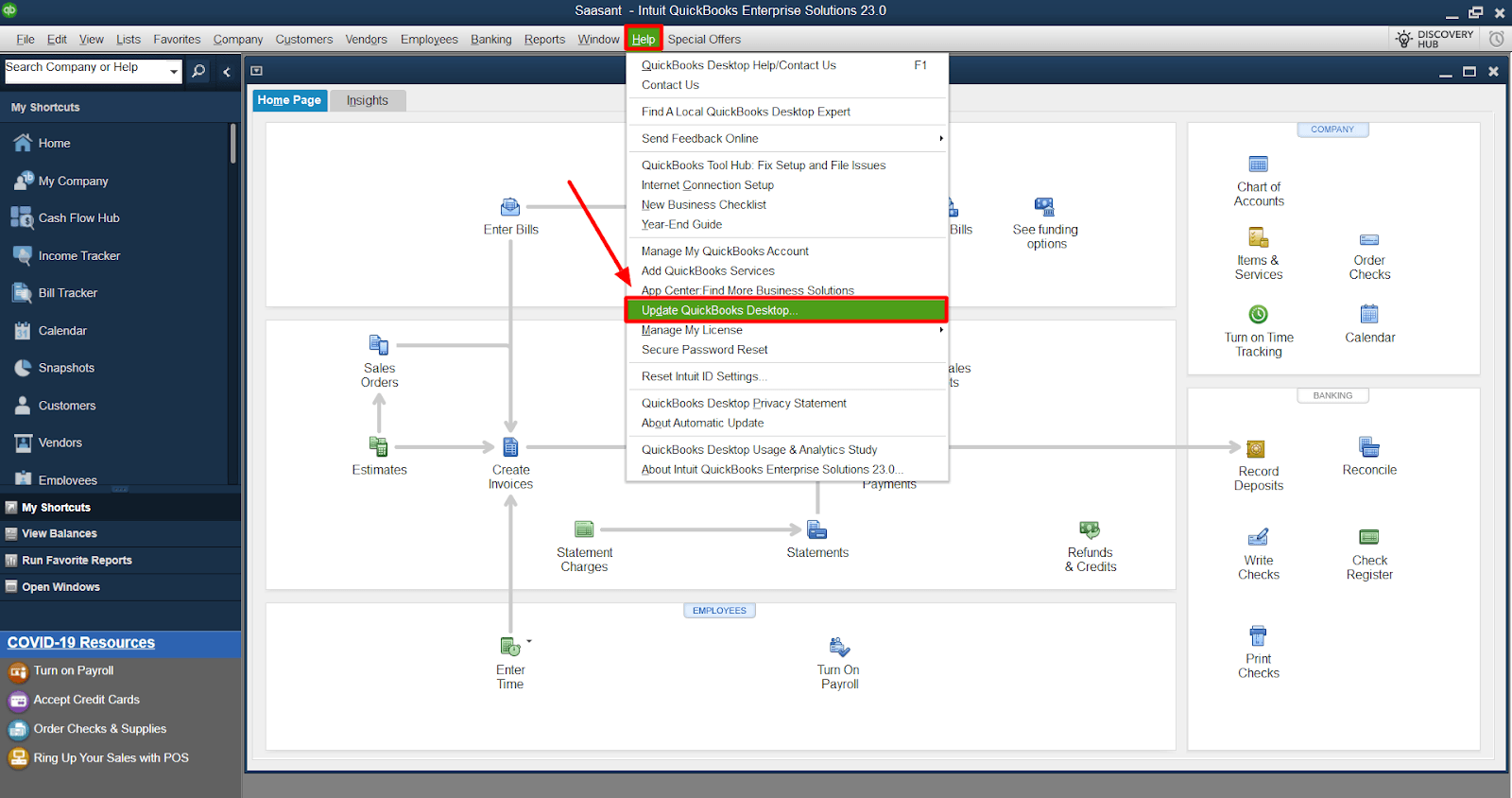
Task: Click the search magnifier icon
Action: click(198, 71)
